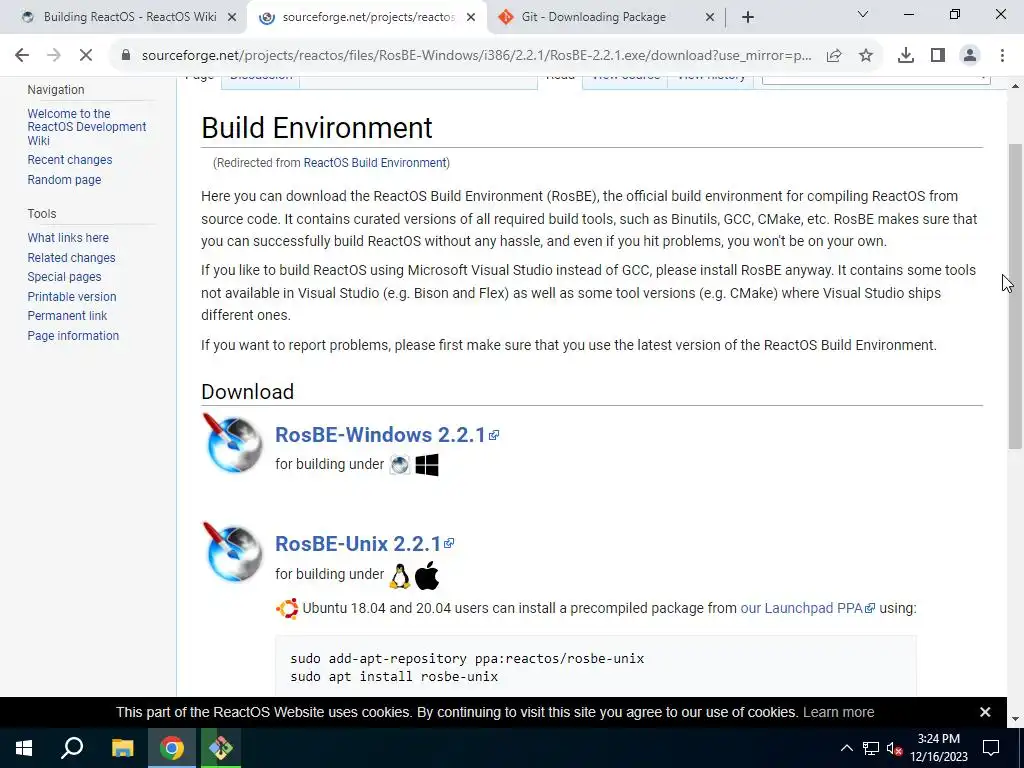1024x768 pixels.
Task: Open Random page link
Action: click(x=64, y=180)
